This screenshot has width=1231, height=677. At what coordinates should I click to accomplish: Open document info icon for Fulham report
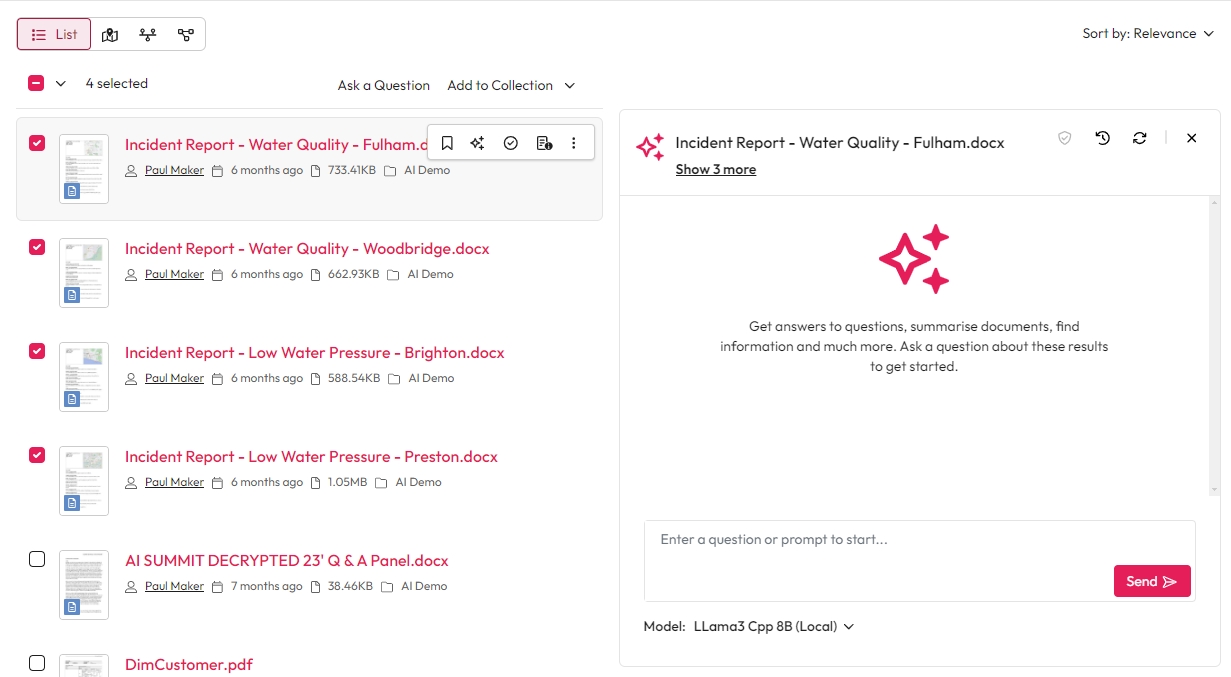tap(544, 143)
